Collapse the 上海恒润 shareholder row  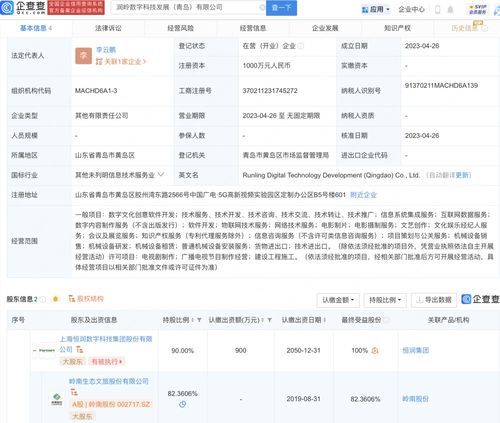click(34, 350)
